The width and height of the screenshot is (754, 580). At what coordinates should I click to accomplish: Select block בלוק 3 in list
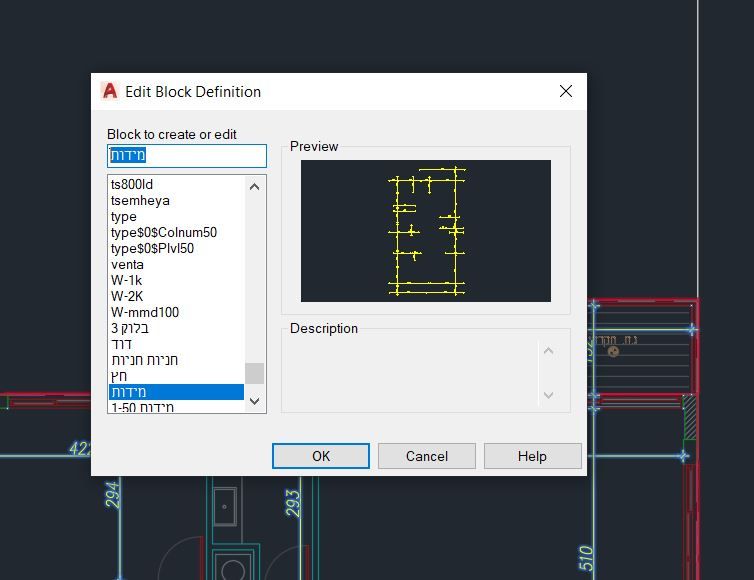pos(176,328)
